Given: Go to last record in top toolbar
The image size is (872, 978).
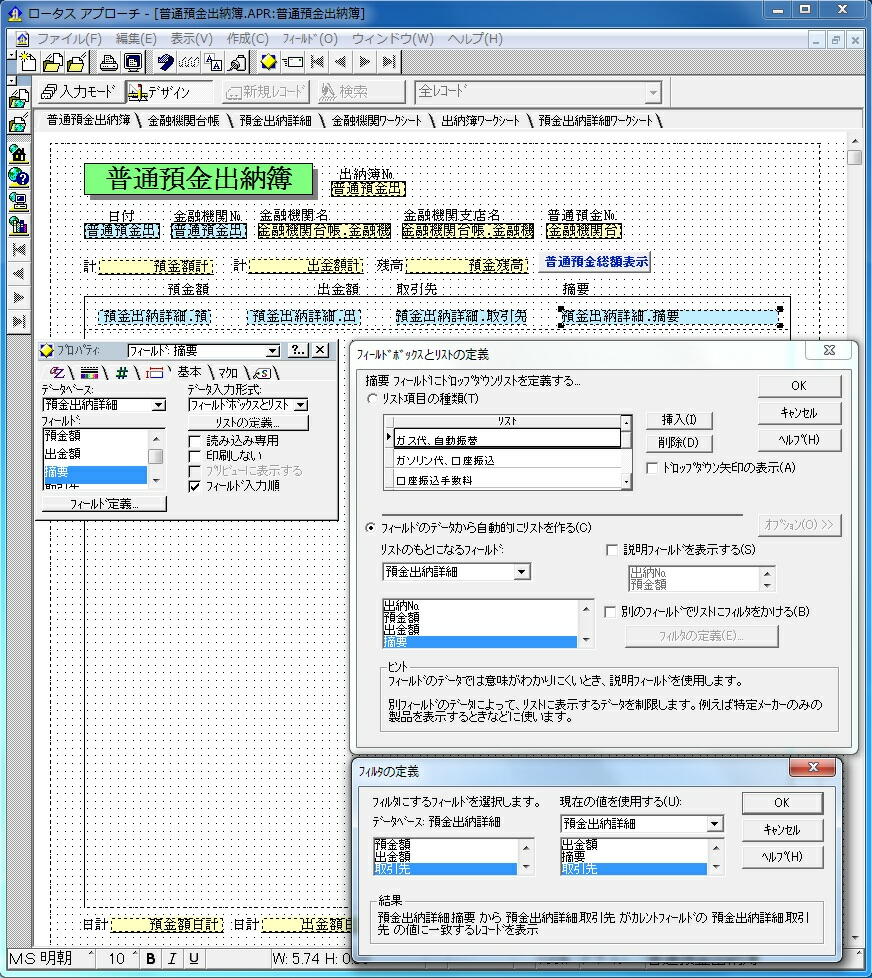Looking at the screenshot, I should point(389,62).
